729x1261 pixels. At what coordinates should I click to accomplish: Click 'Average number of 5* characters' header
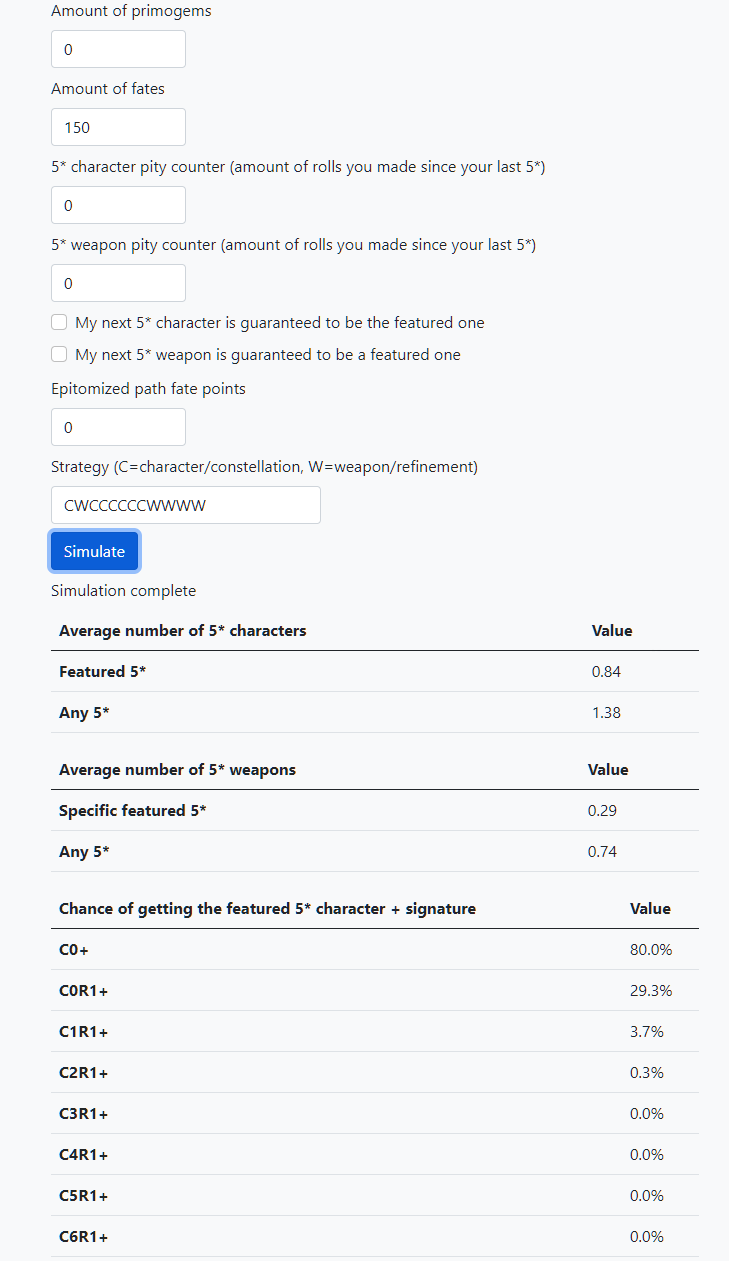(x=182, y=631)
